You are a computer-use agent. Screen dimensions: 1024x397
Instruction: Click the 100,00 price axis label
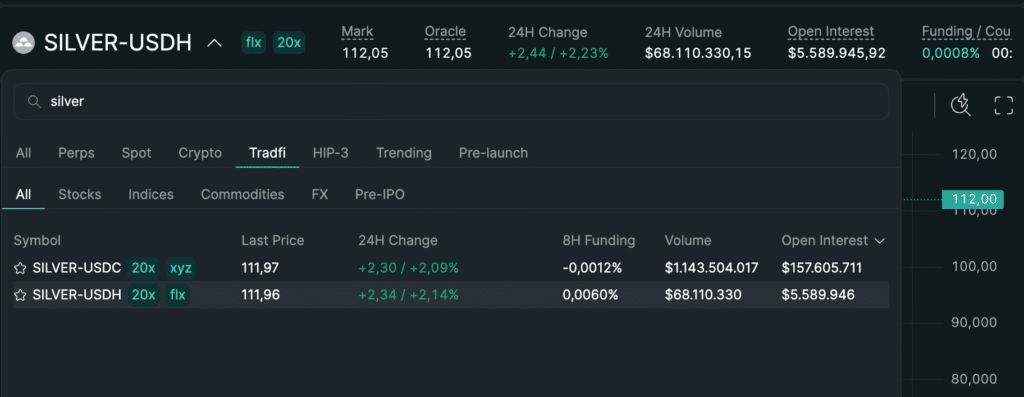(975, 266)
